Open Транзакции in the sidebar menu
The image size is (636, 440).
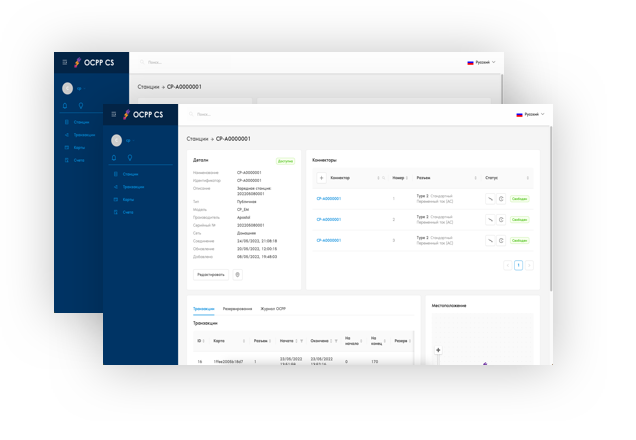[x=132, y=187]
